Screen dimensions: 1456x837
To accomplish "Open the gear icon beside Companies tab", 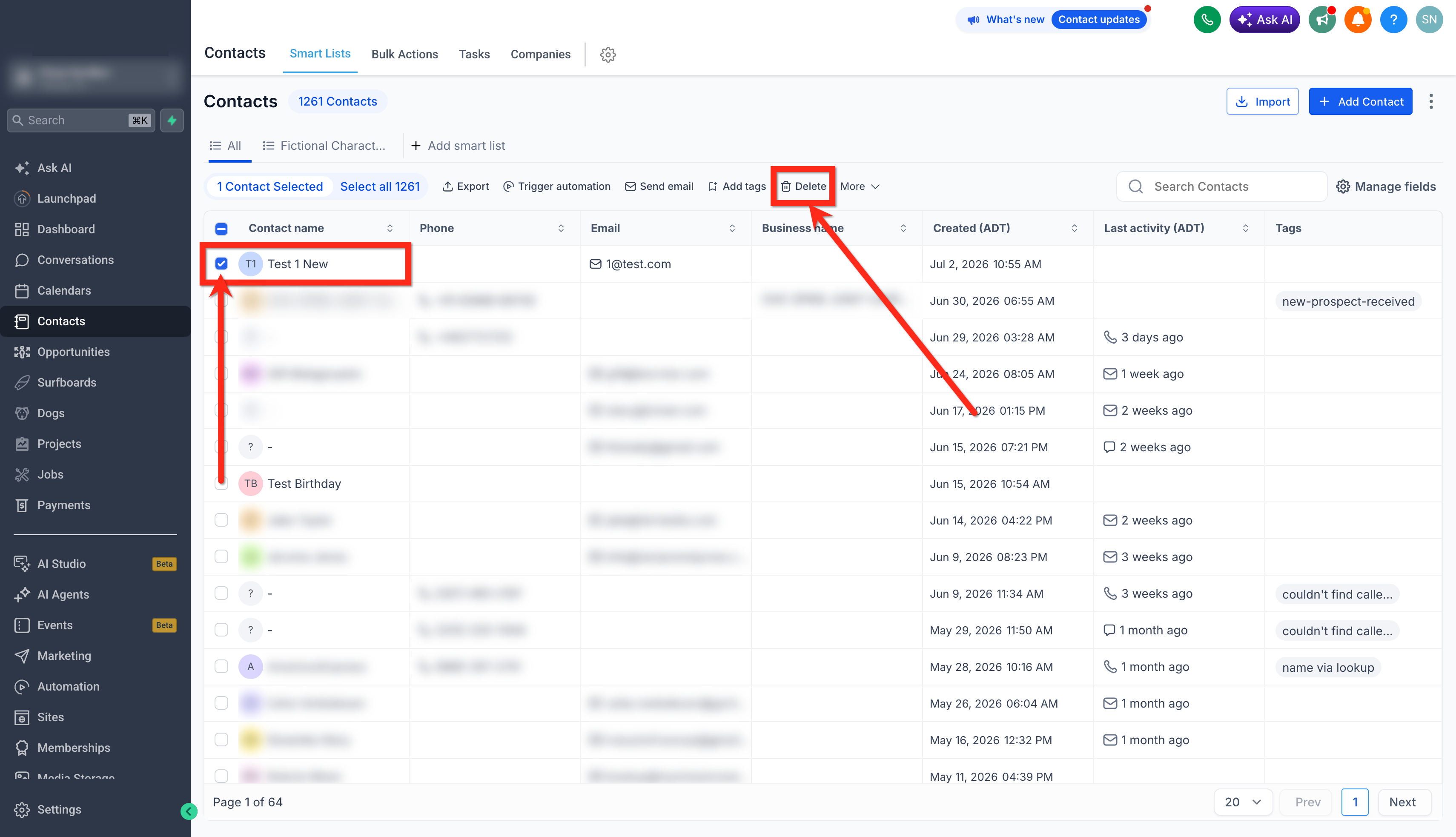I will pos(608,54).
